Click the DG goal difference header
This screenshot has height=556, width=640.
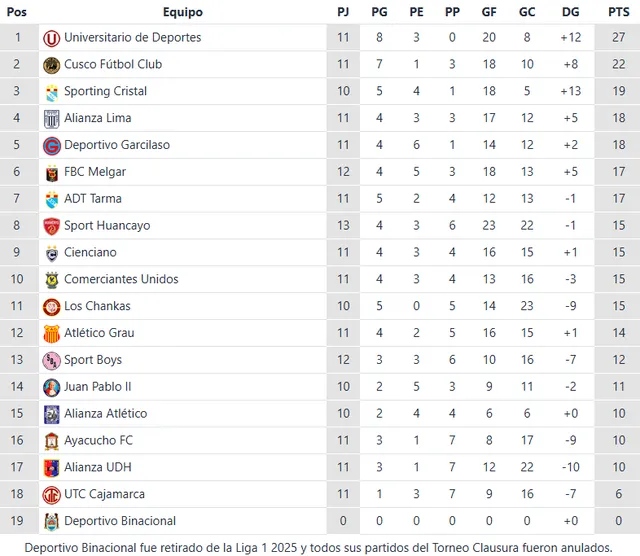(570, 12)
